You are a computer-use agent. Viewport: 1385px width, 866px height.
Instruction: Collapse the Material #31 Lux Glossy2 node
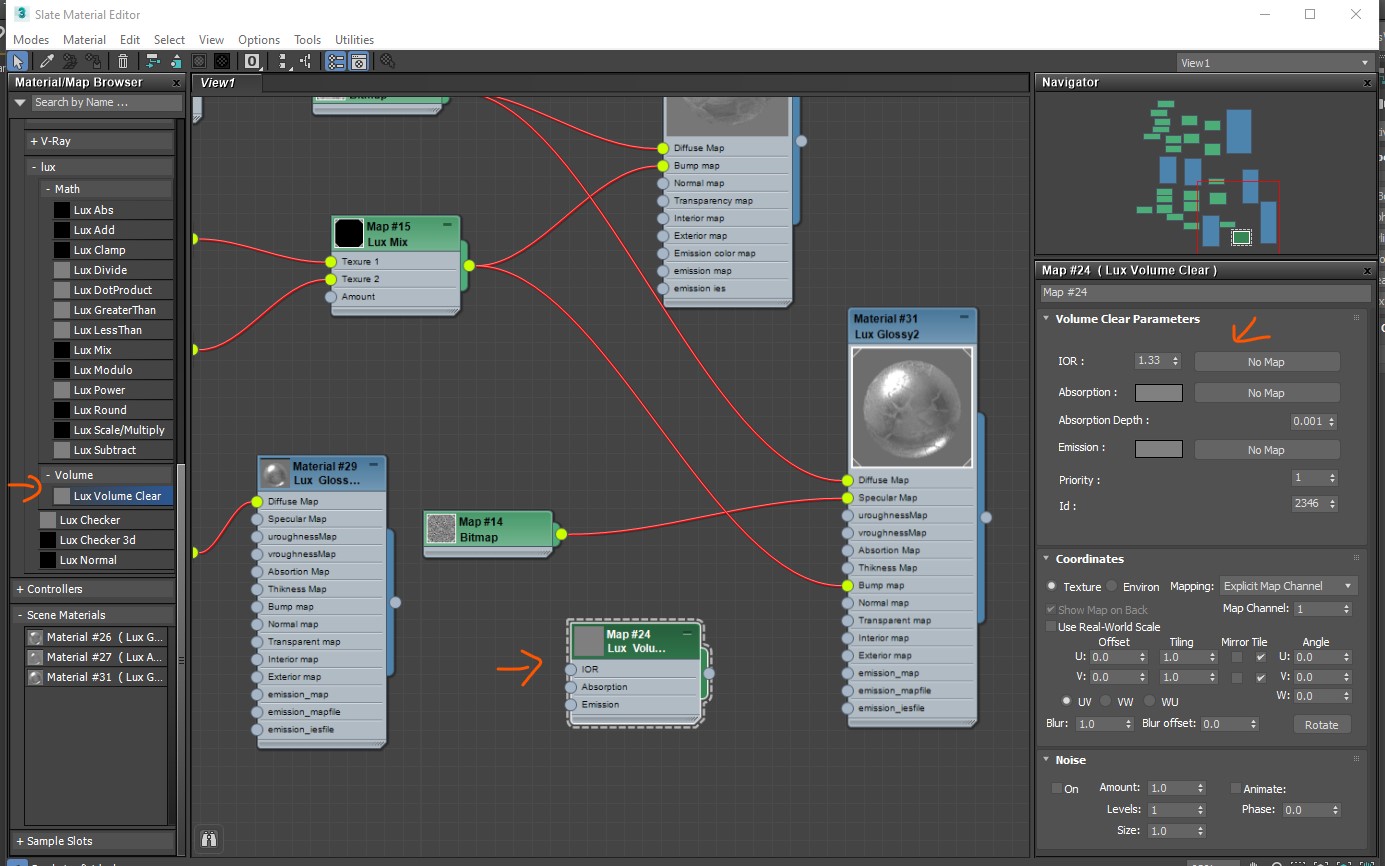pos(964,318)
